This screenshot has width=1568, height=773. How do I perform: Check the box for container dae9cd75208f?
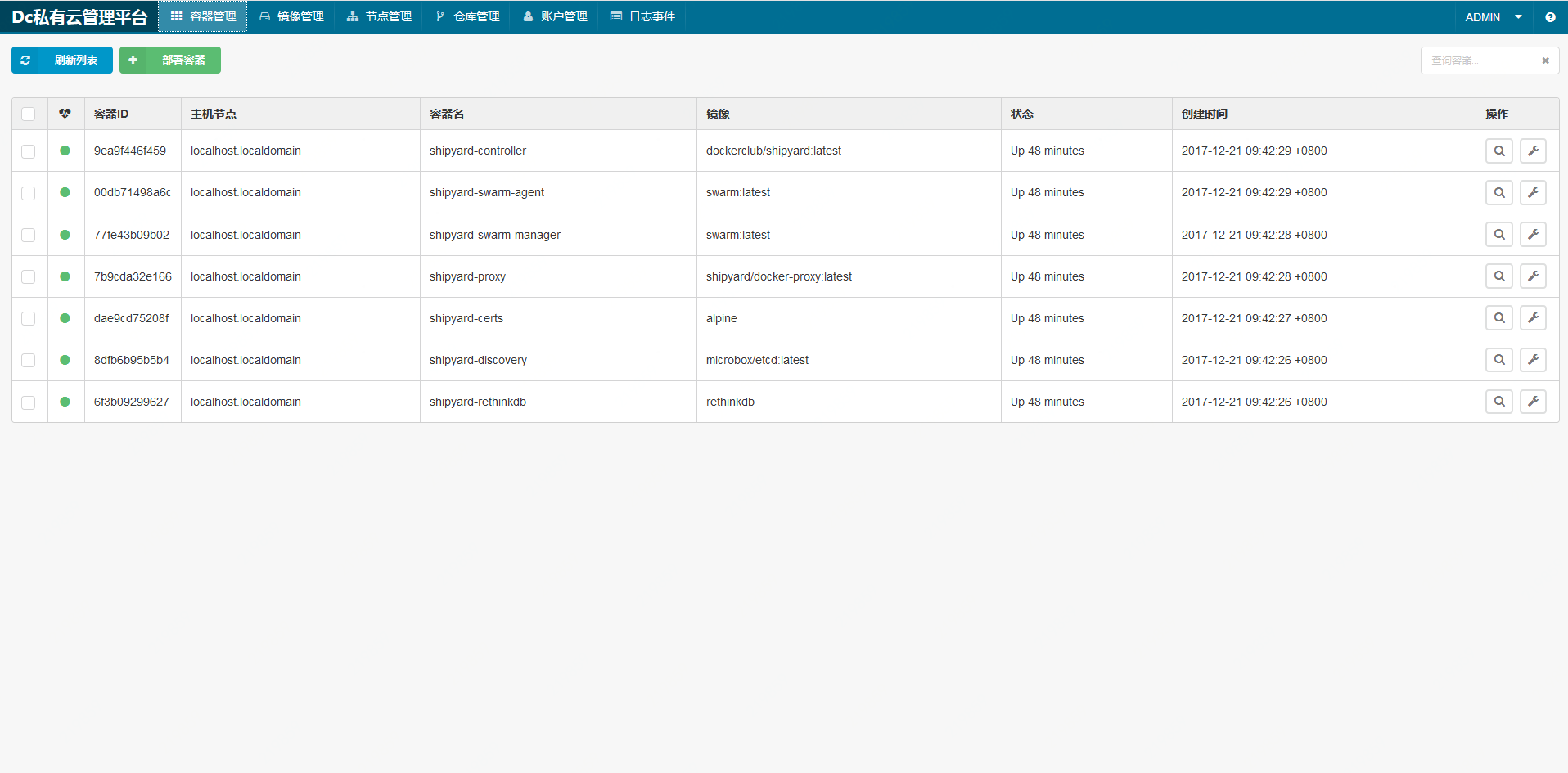[x=29, y=319]
